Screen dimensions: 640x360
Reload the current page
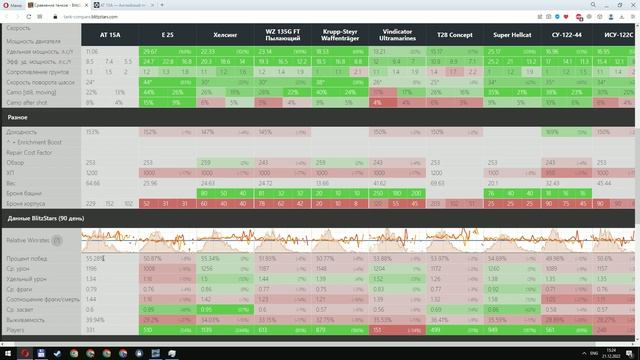29,17
